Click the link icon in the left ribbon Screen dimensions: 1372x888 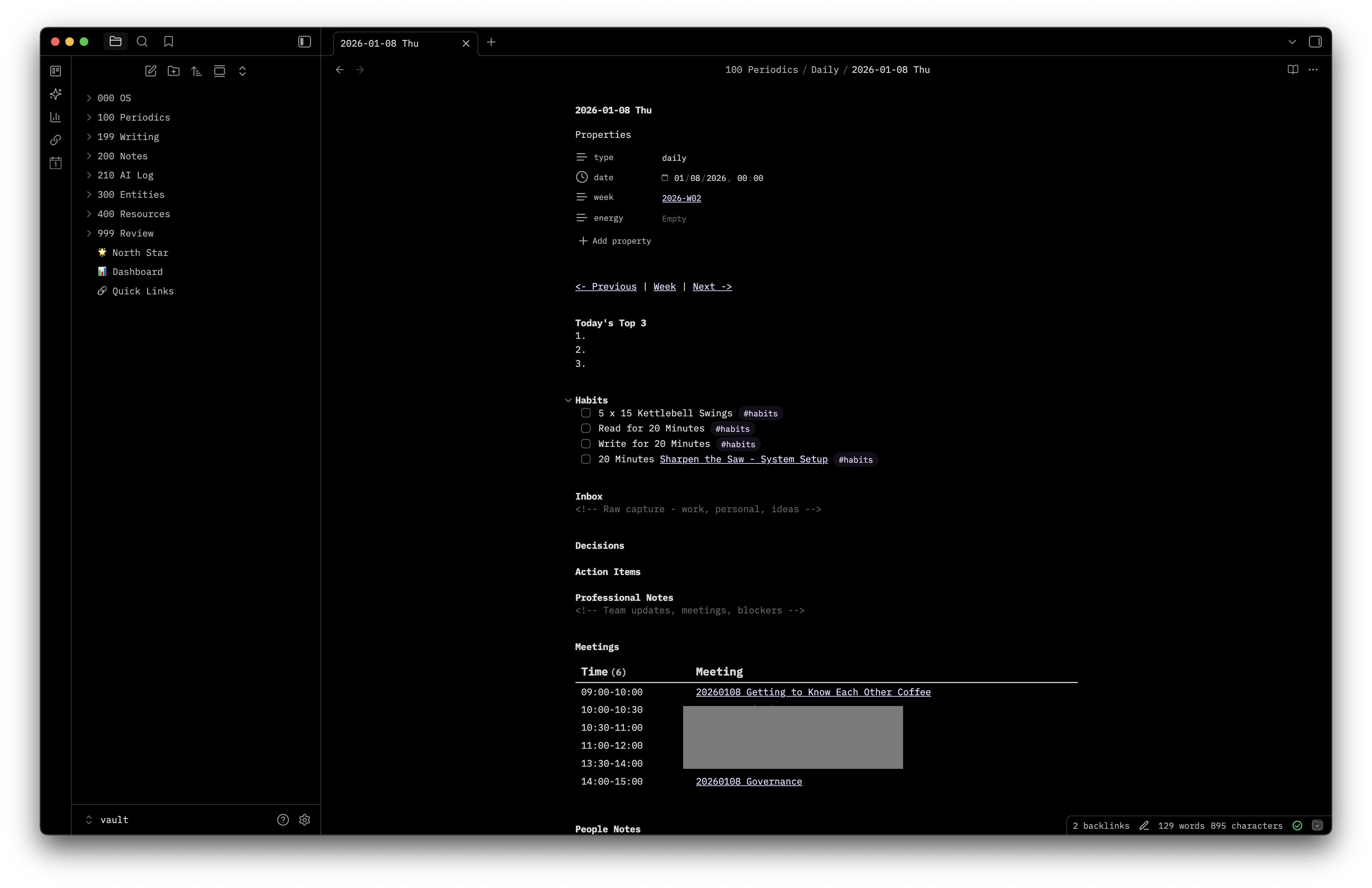55,140
